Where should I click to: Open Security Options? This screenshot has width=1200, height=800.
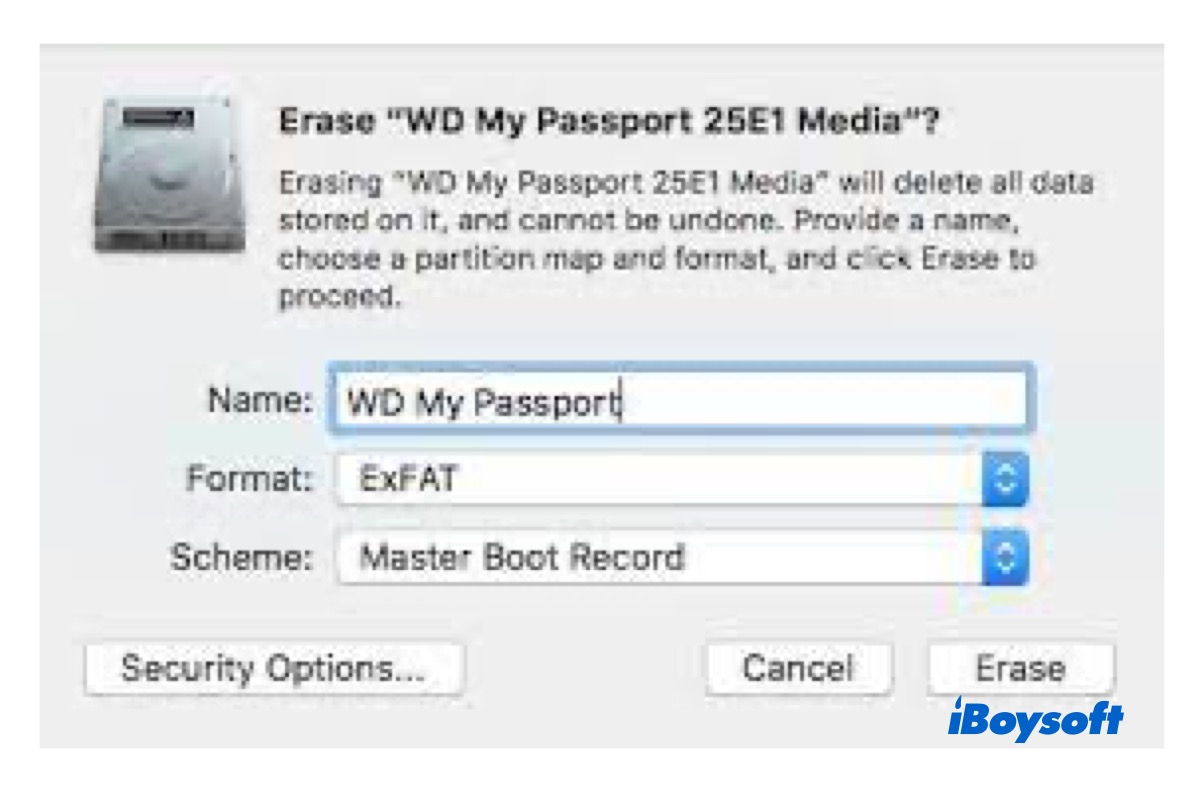[x=273, y=668]
